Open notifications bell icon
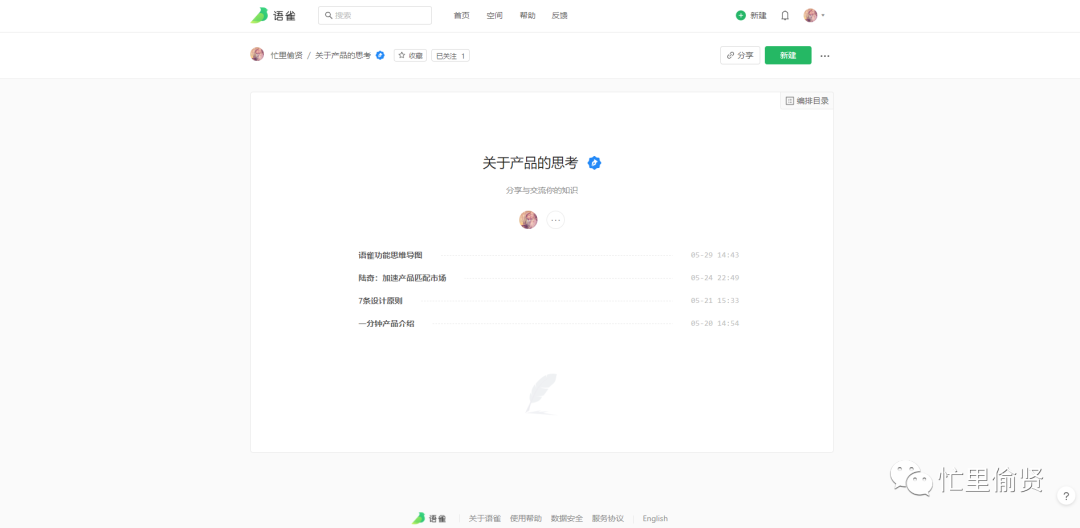This screenshot has width=1080, height=528. coord(785,15)
